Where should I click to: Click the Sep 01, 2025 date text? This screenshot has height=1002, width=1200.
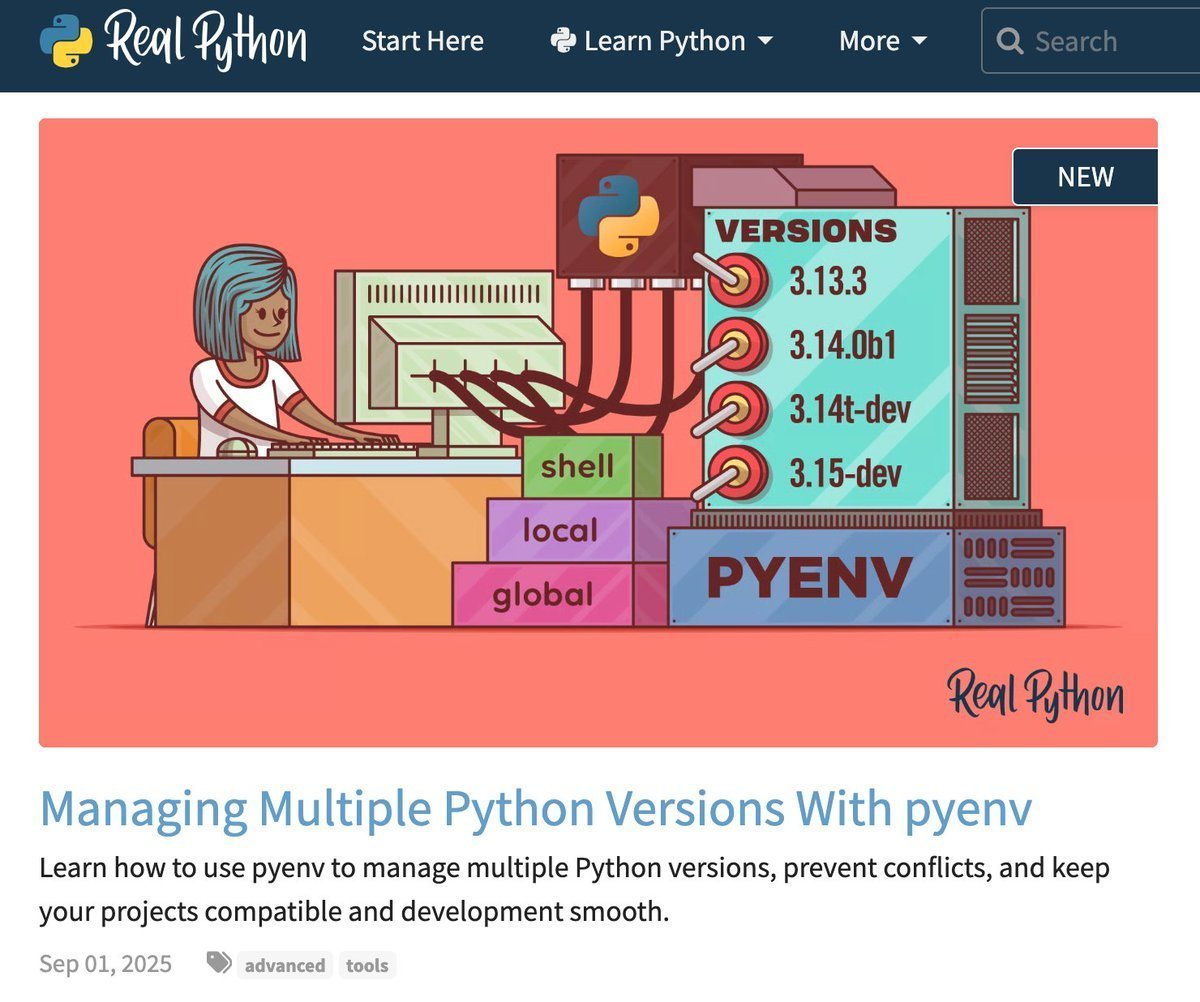coord(105,964)
